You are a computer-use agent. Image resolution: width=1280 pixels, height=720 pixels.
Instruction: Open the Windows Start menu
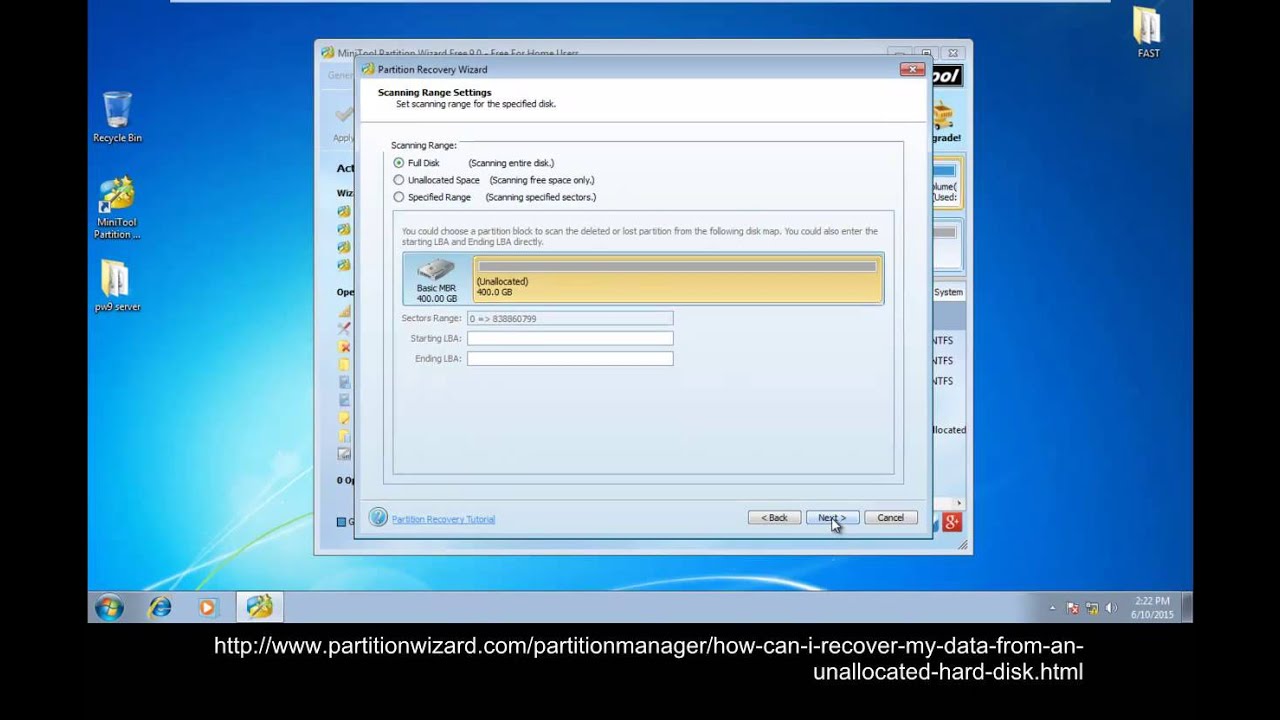(109, 607)
